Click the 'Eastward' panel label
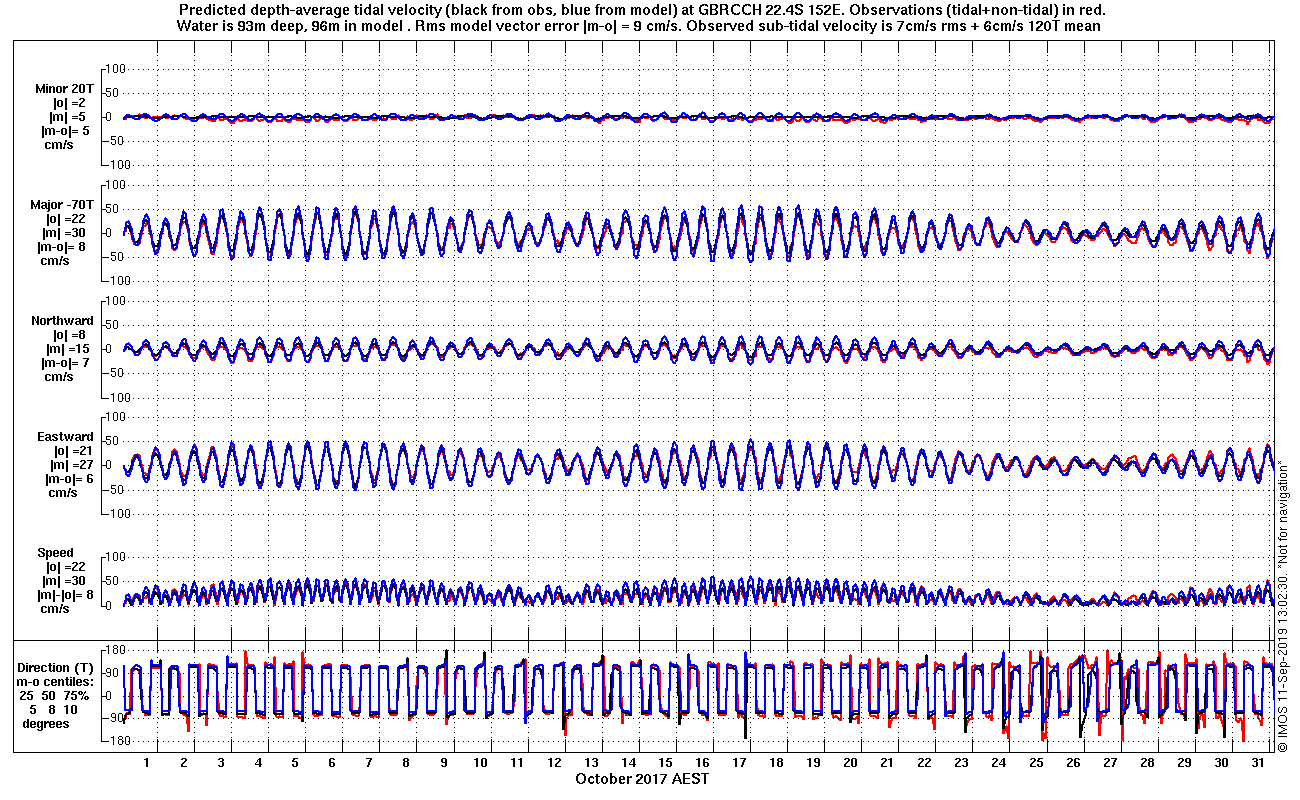Image resolution: width=1300 pixels, height=800 pixels. click(65, 437)
